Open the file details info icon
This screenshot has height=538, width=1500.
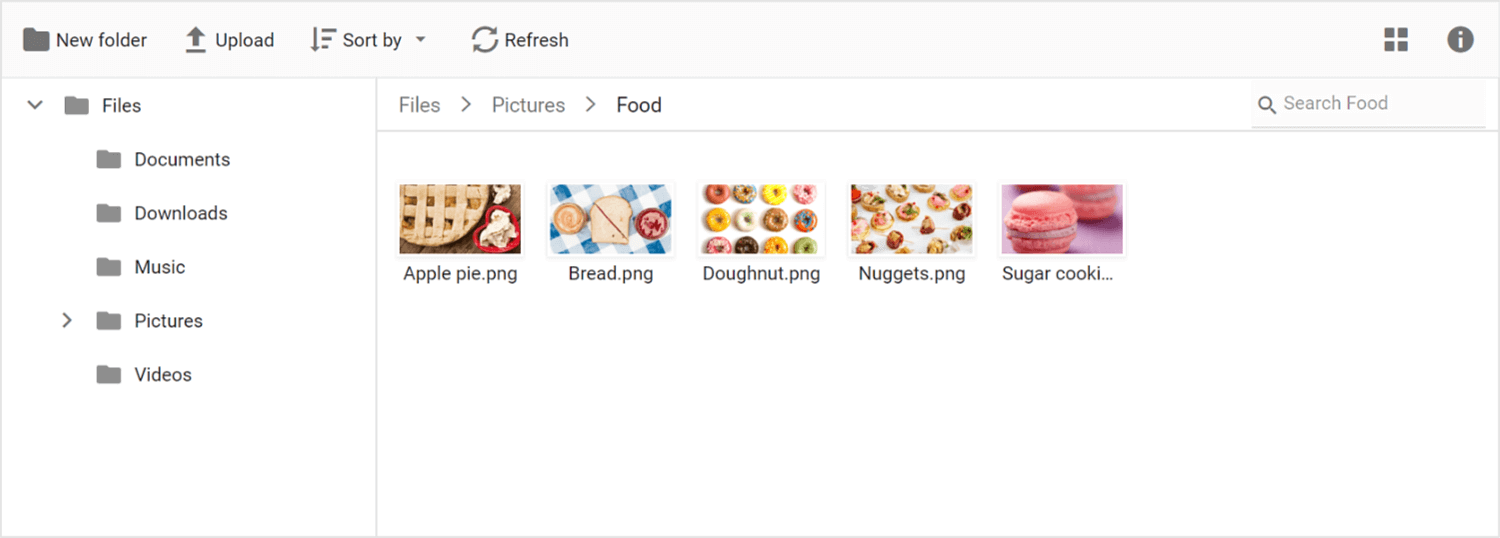tap(1460, 40)
